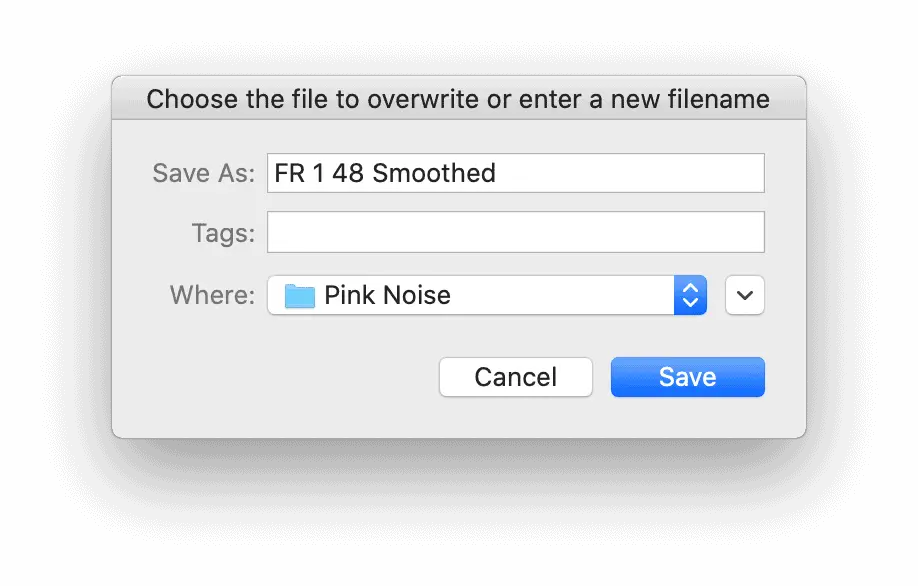Click the empty area of Where popup
The image size is (918, 586).
pyautogui.click(x=562, y=295)
